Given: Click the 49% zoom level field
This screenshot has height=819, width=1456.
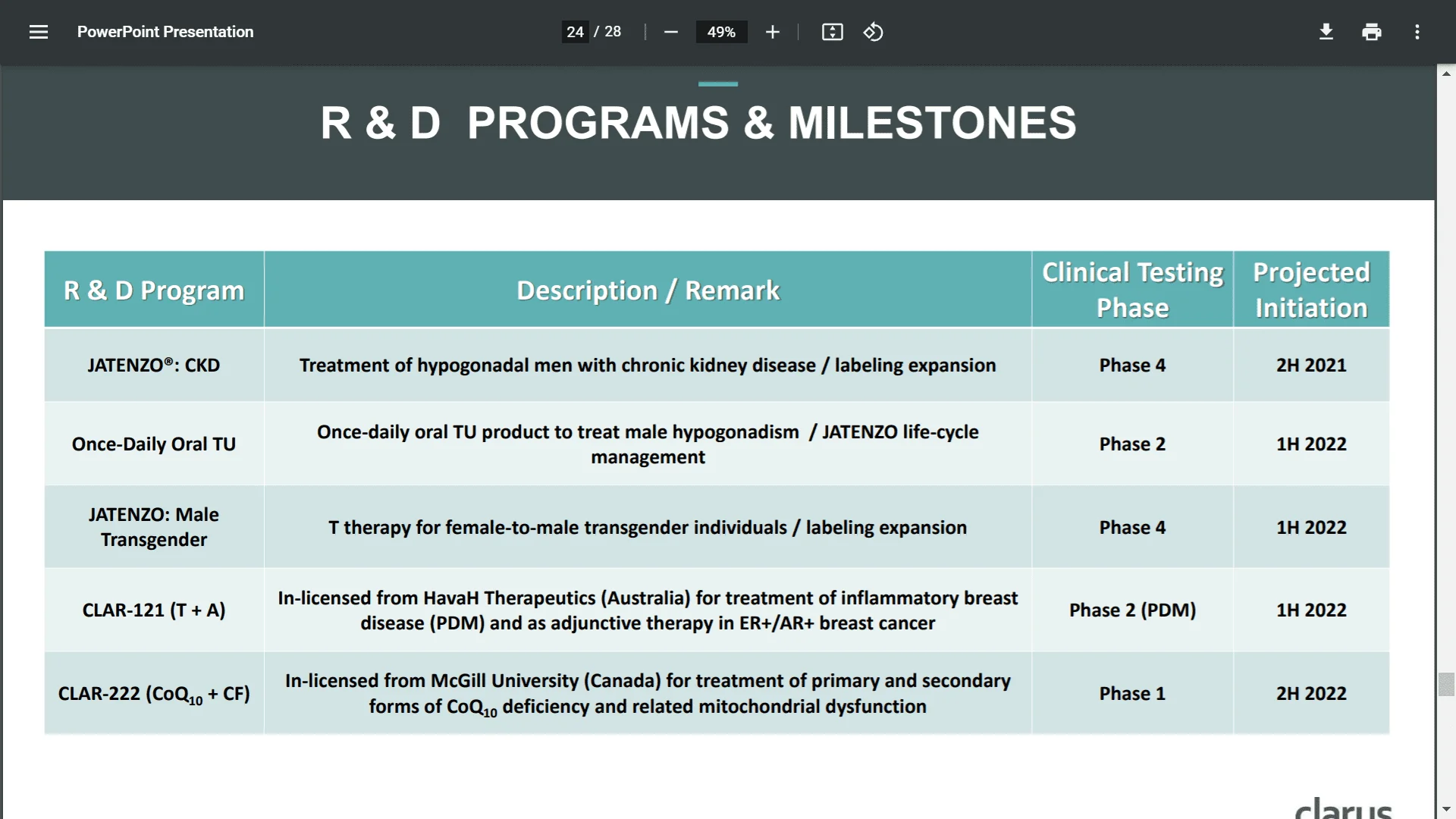Looking at the screenshot, I should click(x=721, y=32).
